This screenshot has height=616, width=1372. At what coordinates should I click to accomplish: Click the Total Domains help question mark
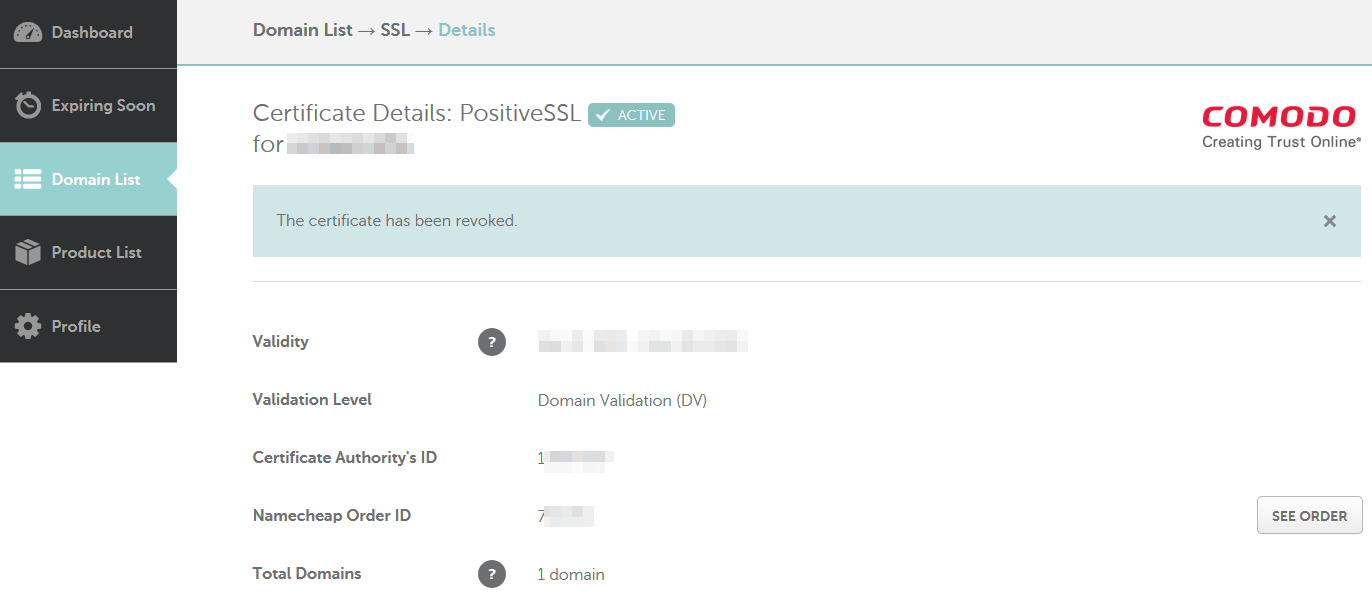click(491, 574)
